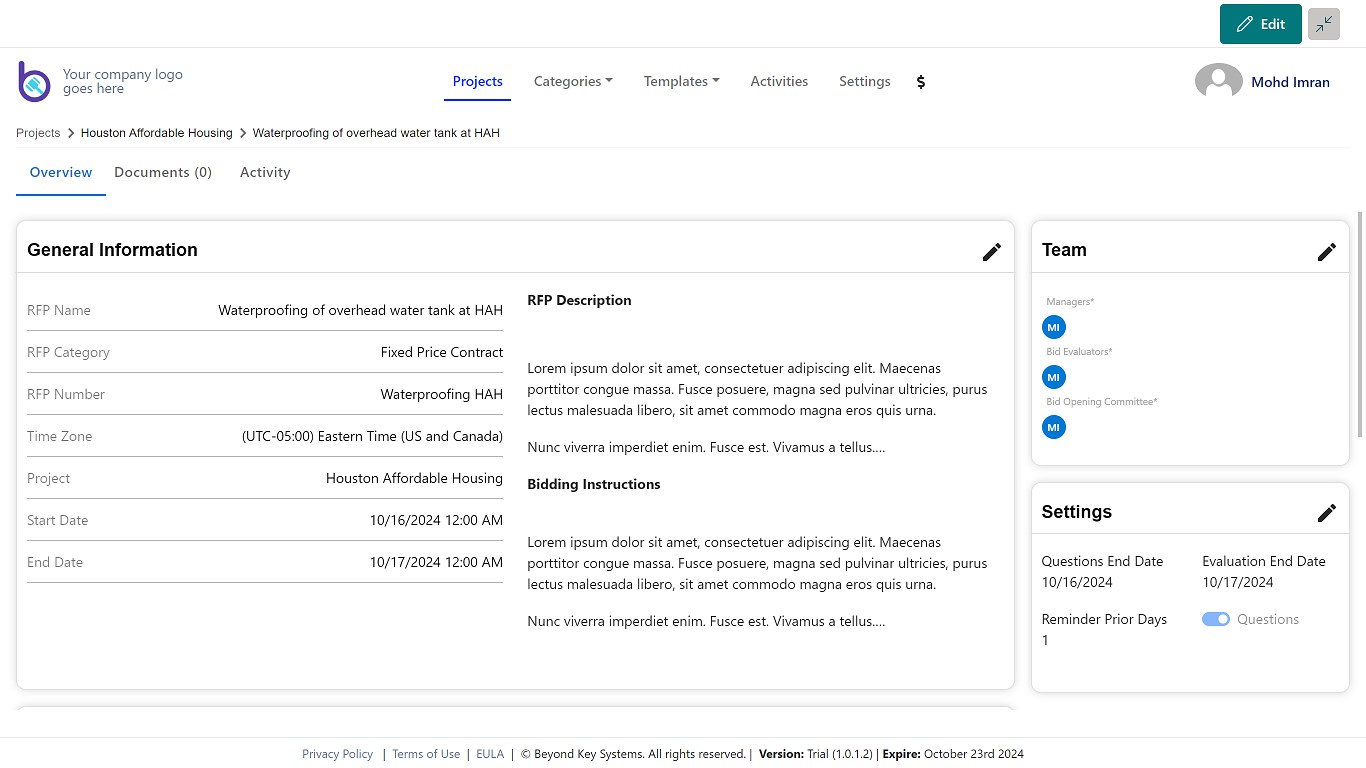Switch to the Documents (0) tab

pyautogui.click(x=163, y=173)
